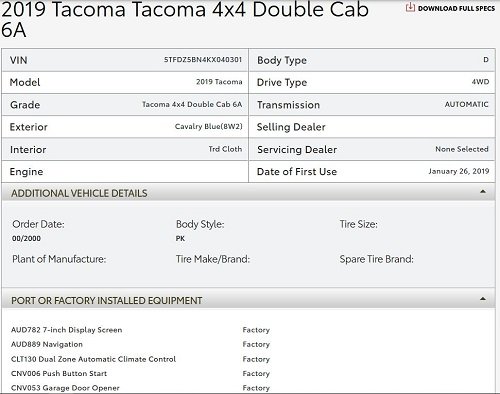Click the Engine field label
The width and height of the screenshot is (500, 394).
click(26, 172)
